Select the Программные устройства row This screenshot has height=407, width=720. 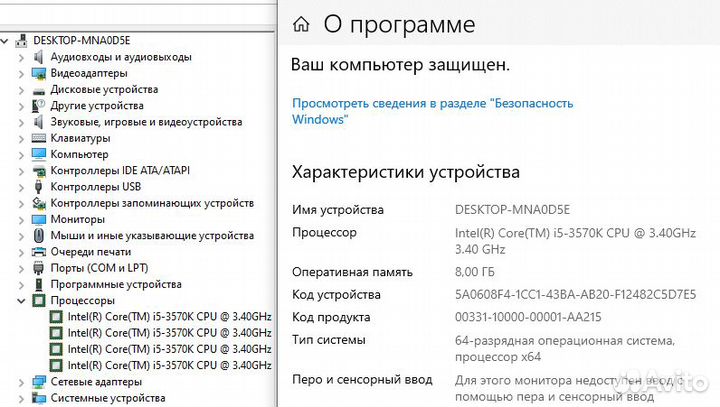click(116, 284)
